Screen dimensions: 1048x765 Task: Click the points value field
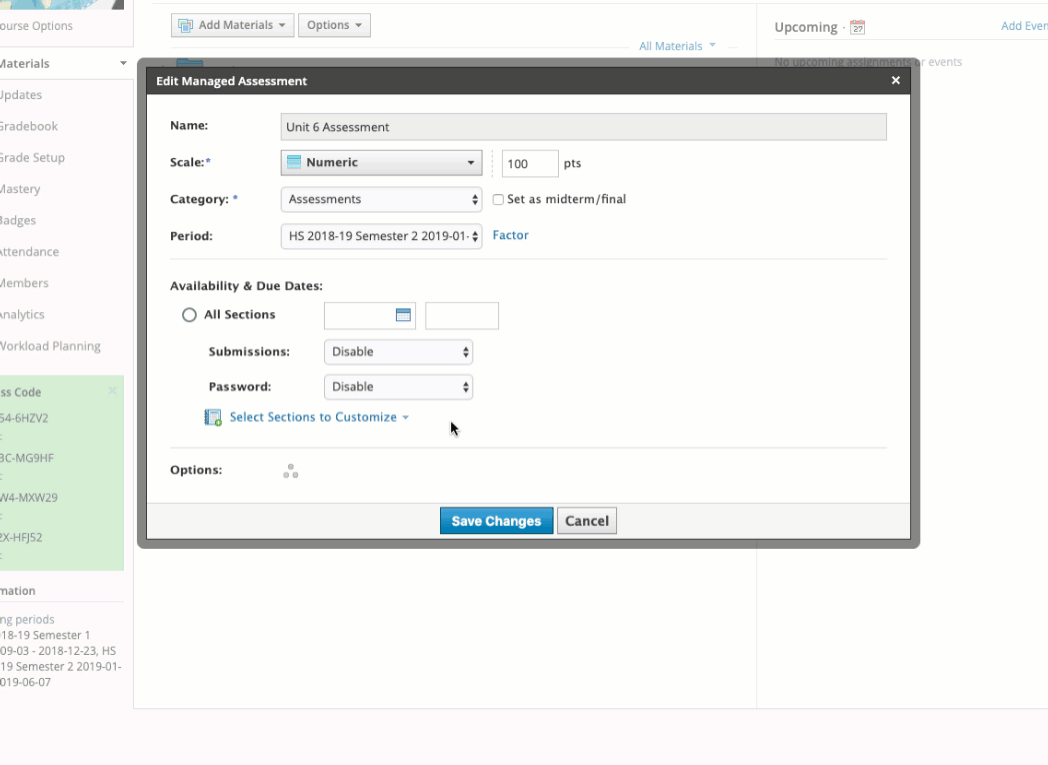point(529,164)
